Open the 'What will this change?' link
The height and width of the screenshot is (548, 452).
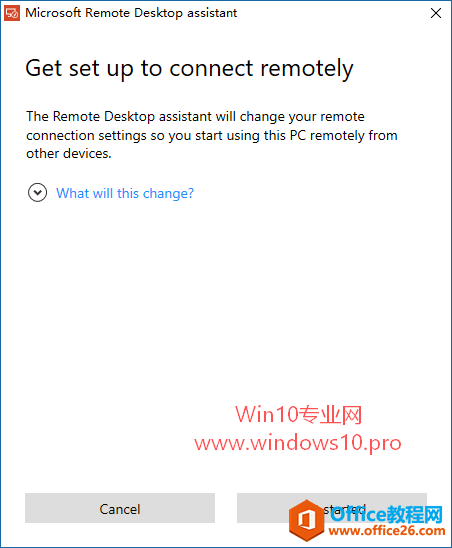pyautogui.click(x=125, y=193)
